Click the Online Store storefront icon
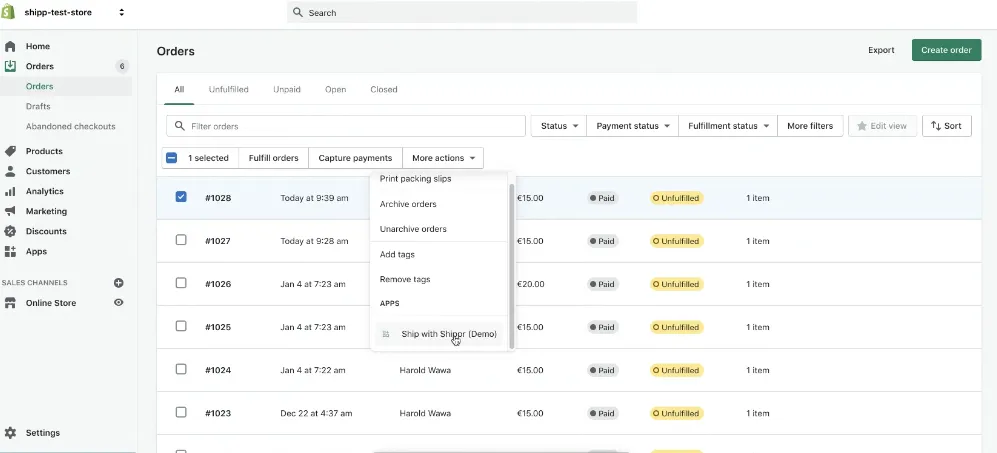997x453 pixels. (x=10, y=303)
